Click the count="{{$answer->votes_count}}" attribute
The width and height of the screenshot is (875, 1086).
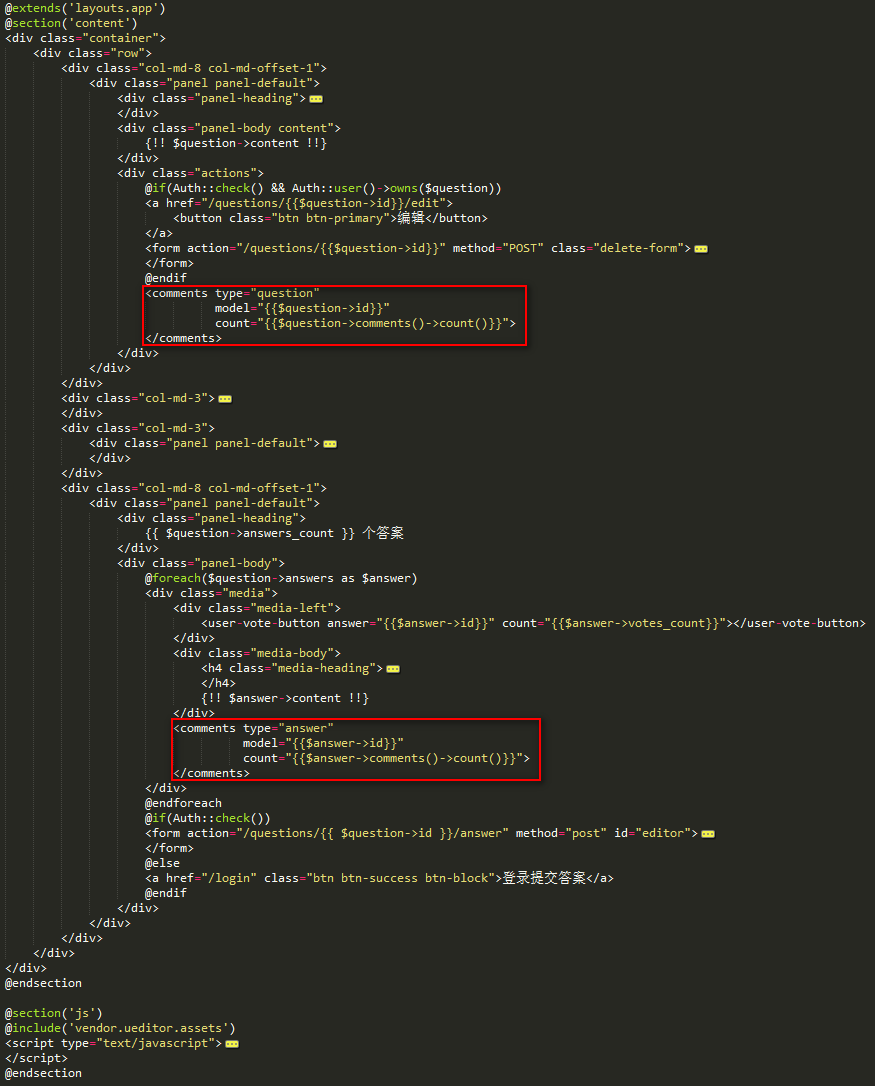point(614,623)
